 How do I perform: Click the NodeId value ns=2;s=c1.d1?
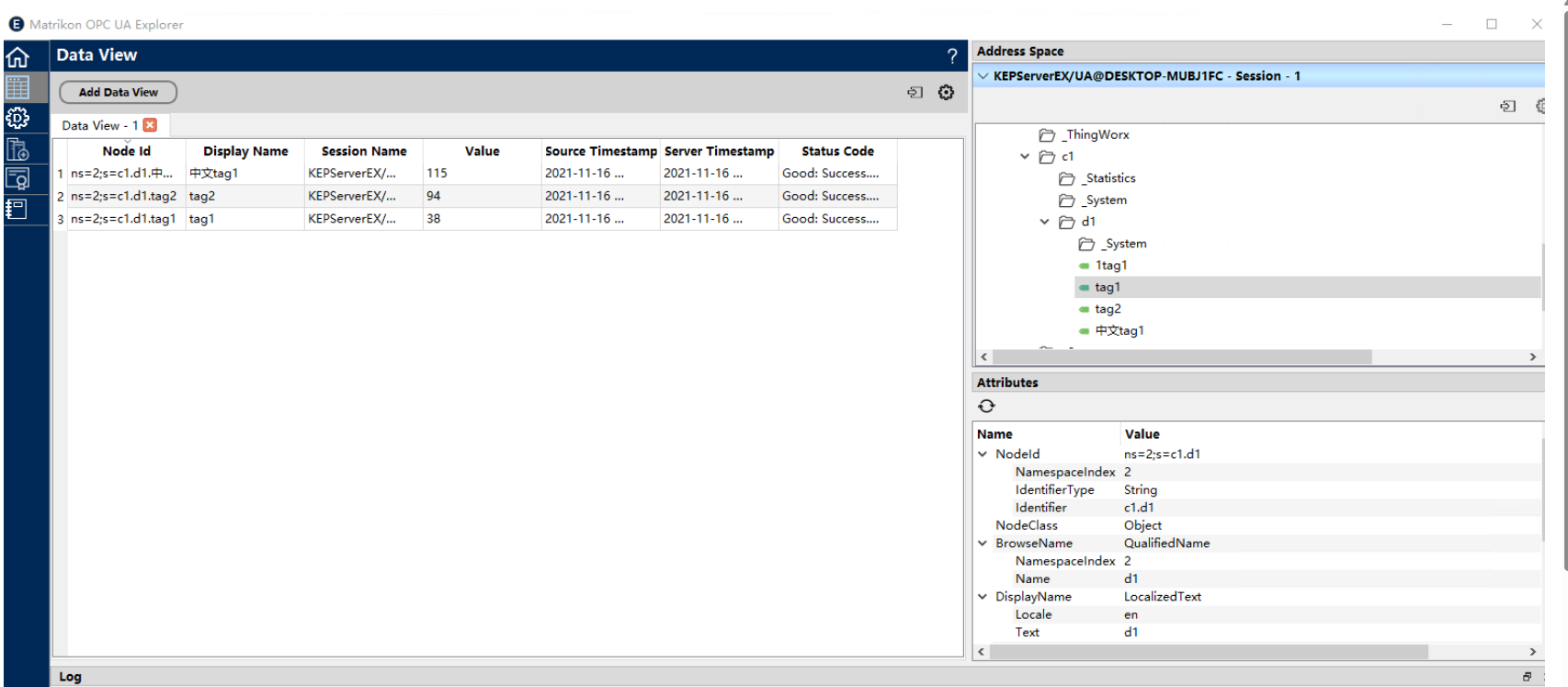click(1162, 453)
